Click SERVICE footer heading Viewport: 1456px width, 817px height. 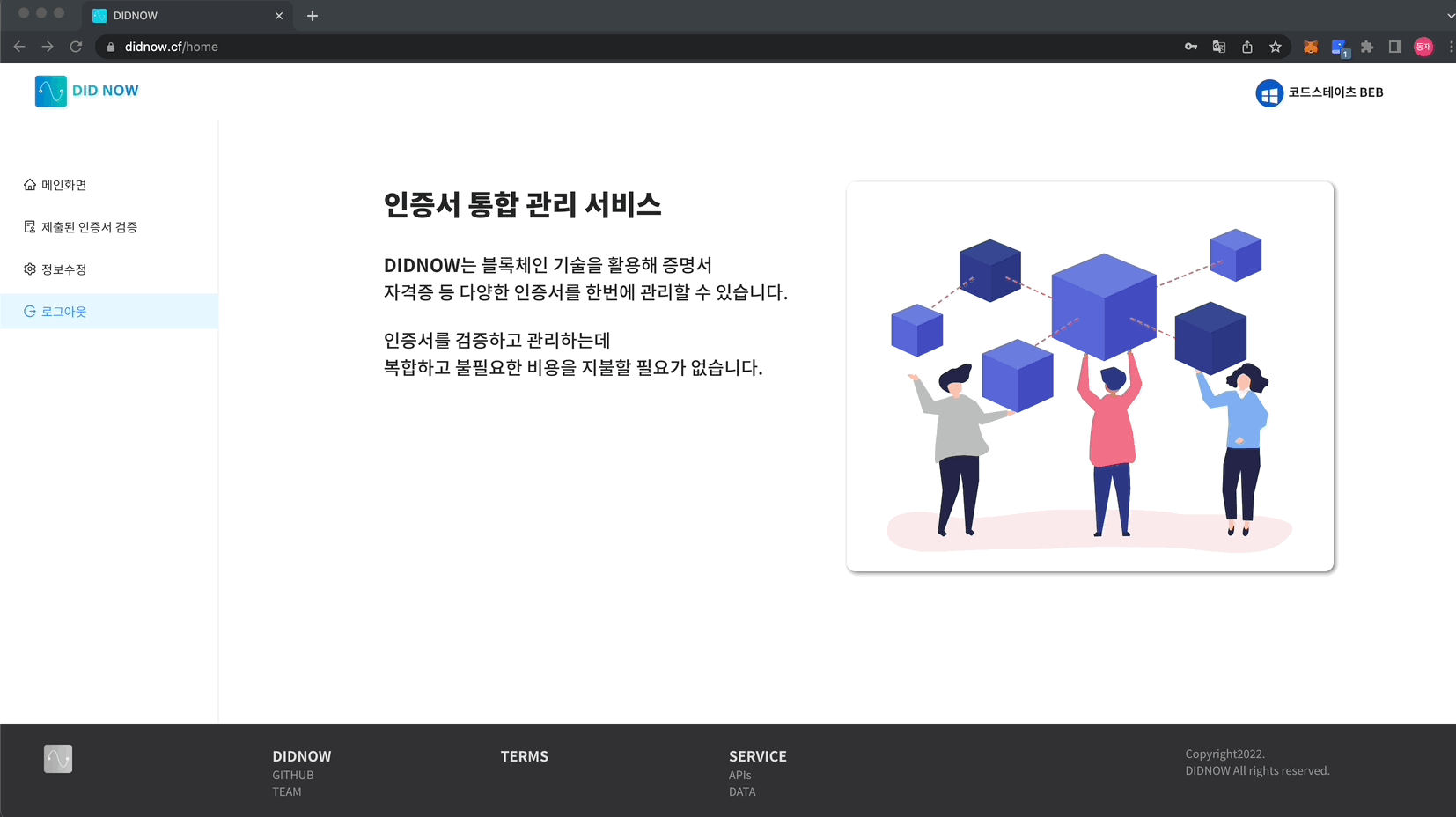758,756
